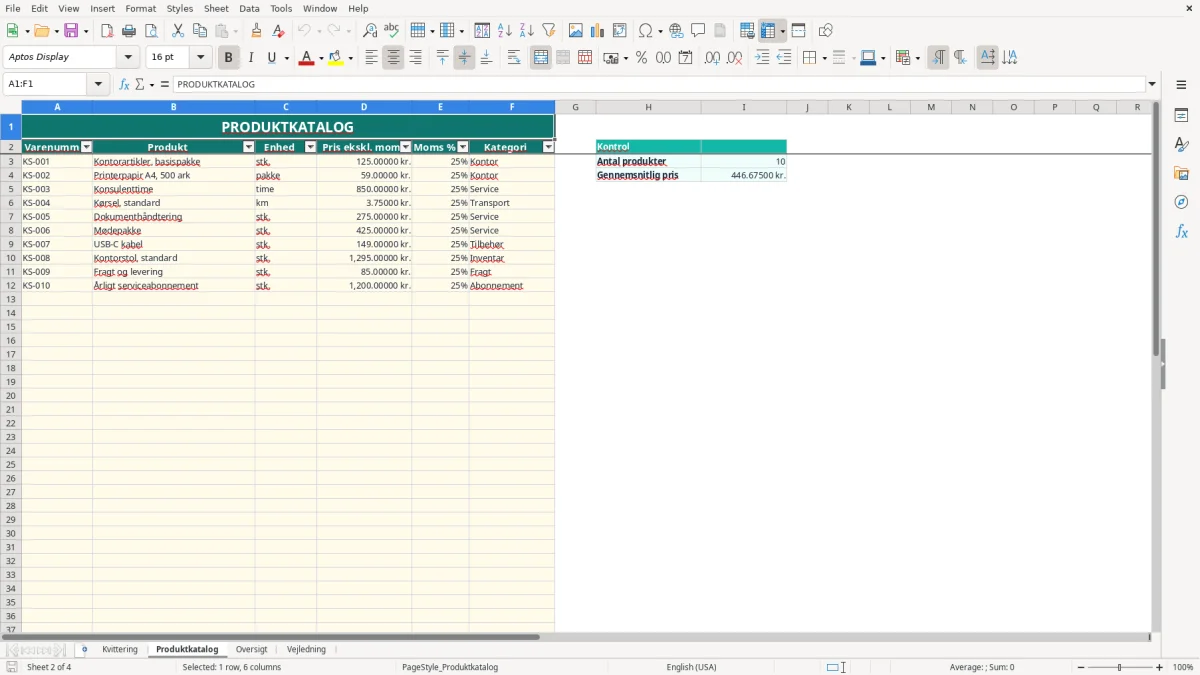Open the Varenummer column filter dropdown
The height and width of the screenshot is (675, 1200).
tap(86, 147)
